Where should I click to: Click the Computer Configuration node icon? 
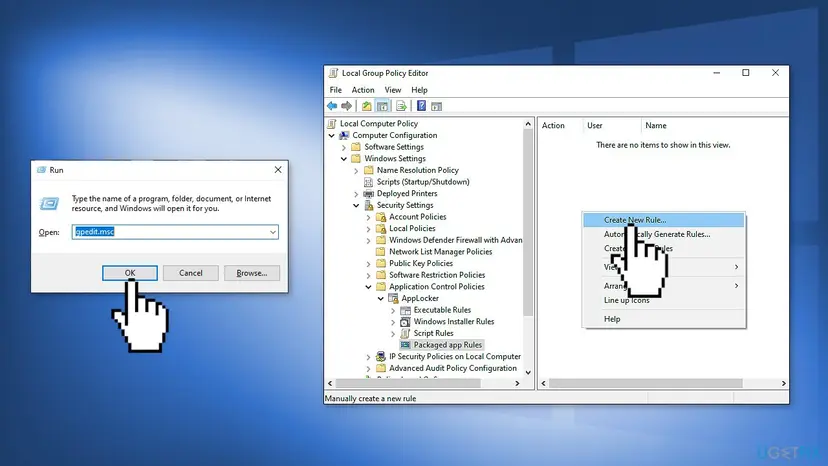(x=344, y=135)
